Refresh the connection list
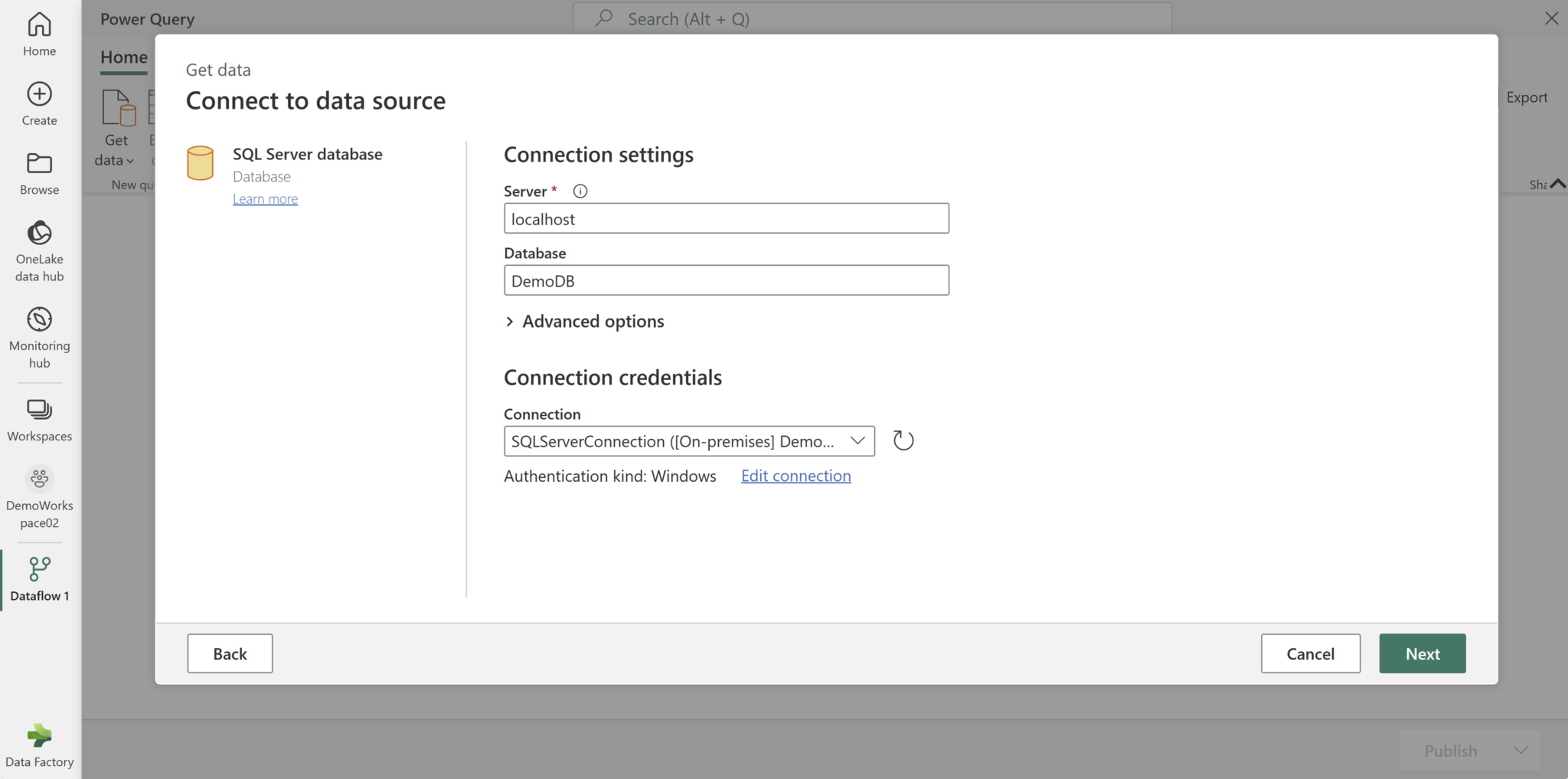Screen dimensions: 1568x779 (902, 440)
